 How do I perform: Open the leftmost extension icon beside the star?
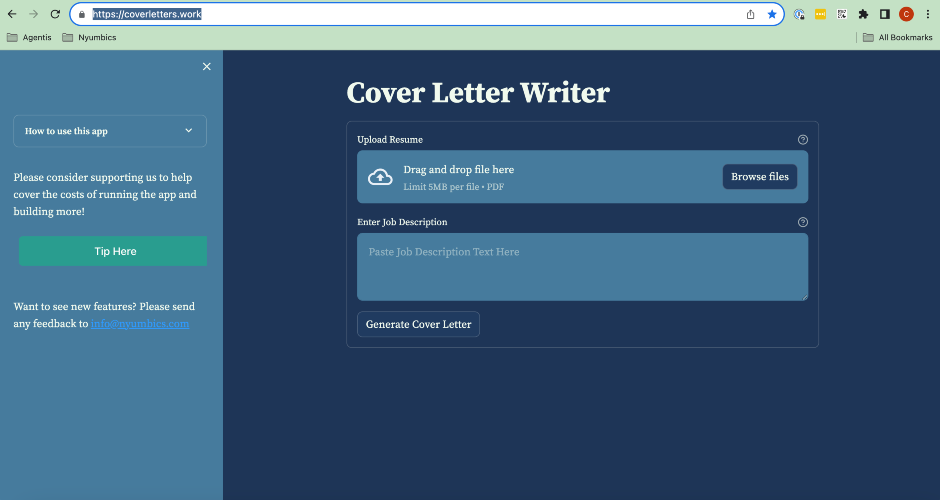(799, 14)
